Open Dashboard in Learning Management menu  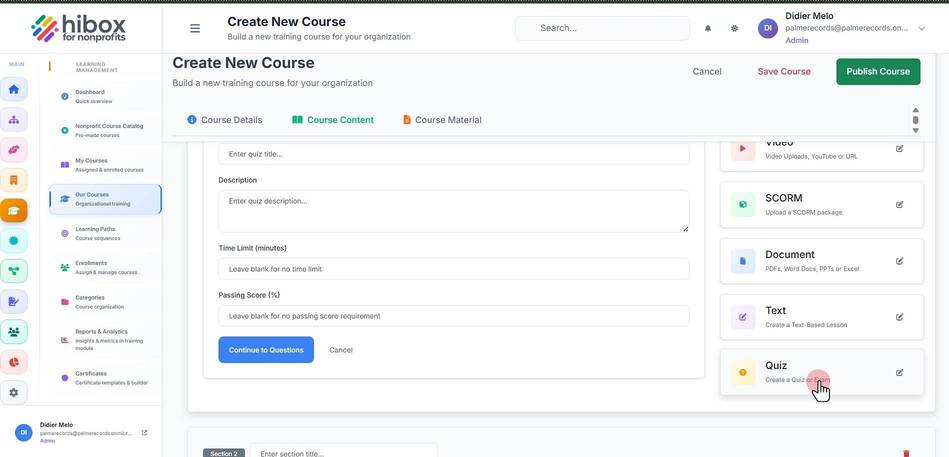pyautogui.click(x=105, y=96)
